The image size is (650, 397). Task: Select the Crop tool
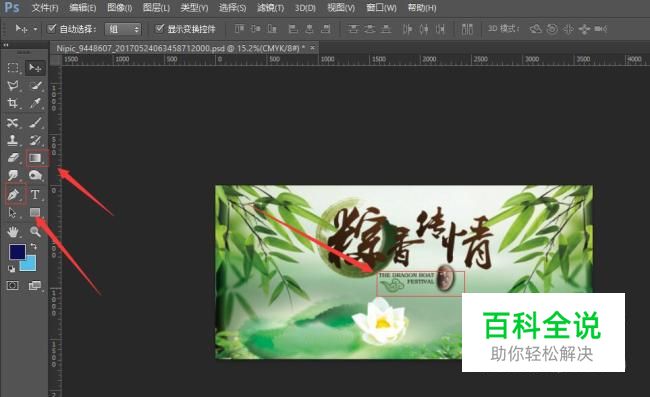13,103
